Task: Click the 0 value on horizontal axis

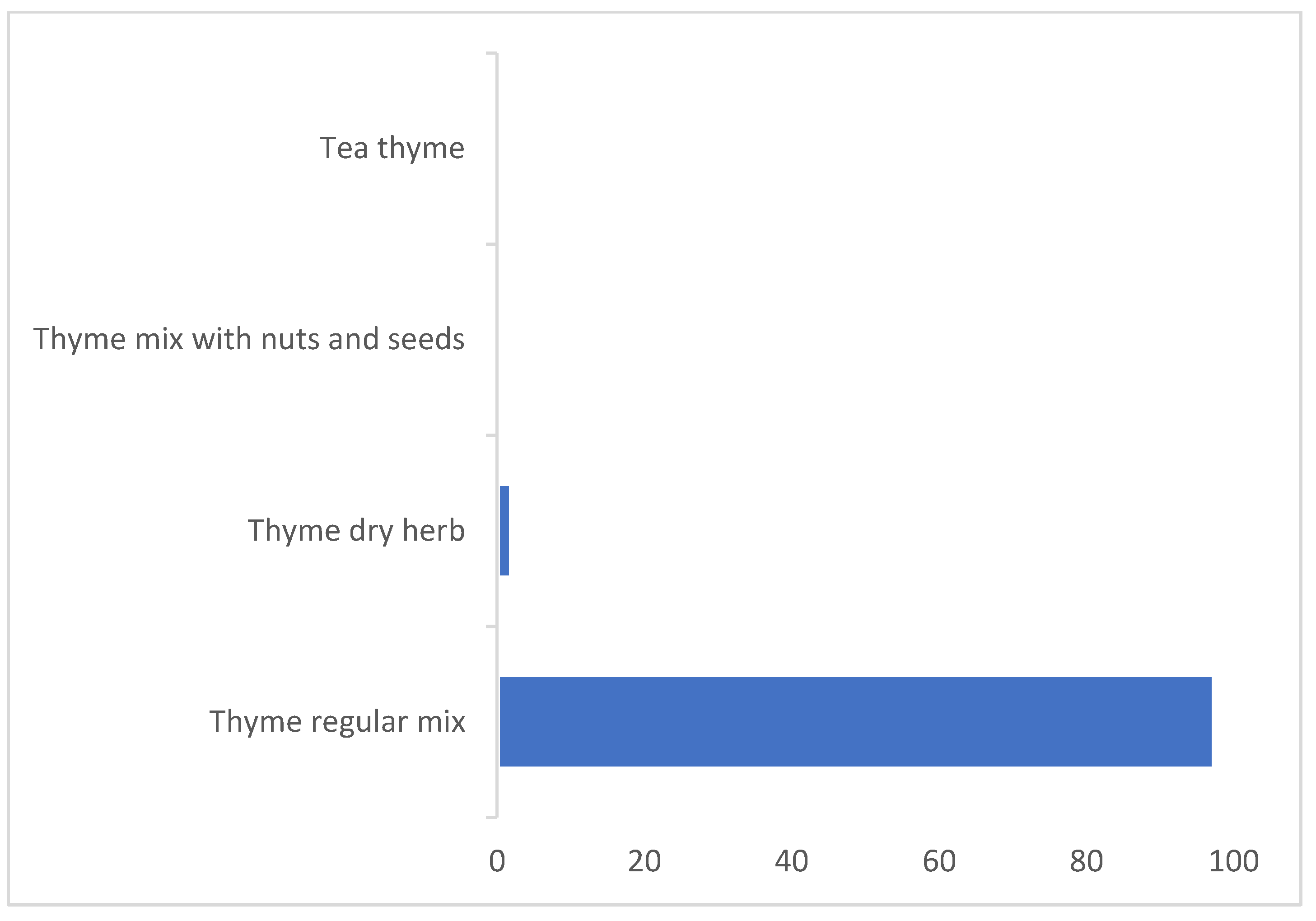Action: click(497, 861)
